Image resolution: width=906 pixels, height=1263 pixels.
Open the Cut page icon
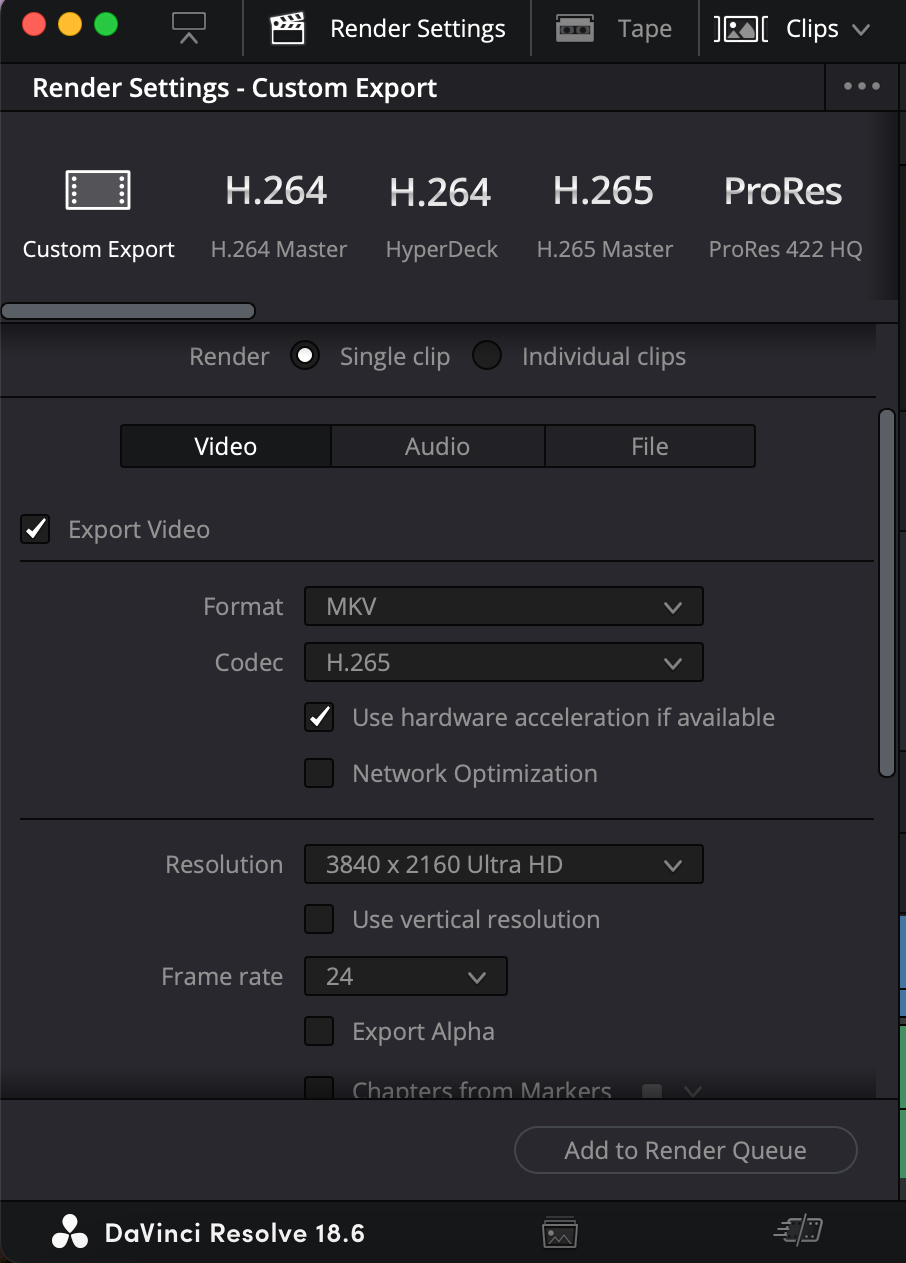coord(798,1231)
